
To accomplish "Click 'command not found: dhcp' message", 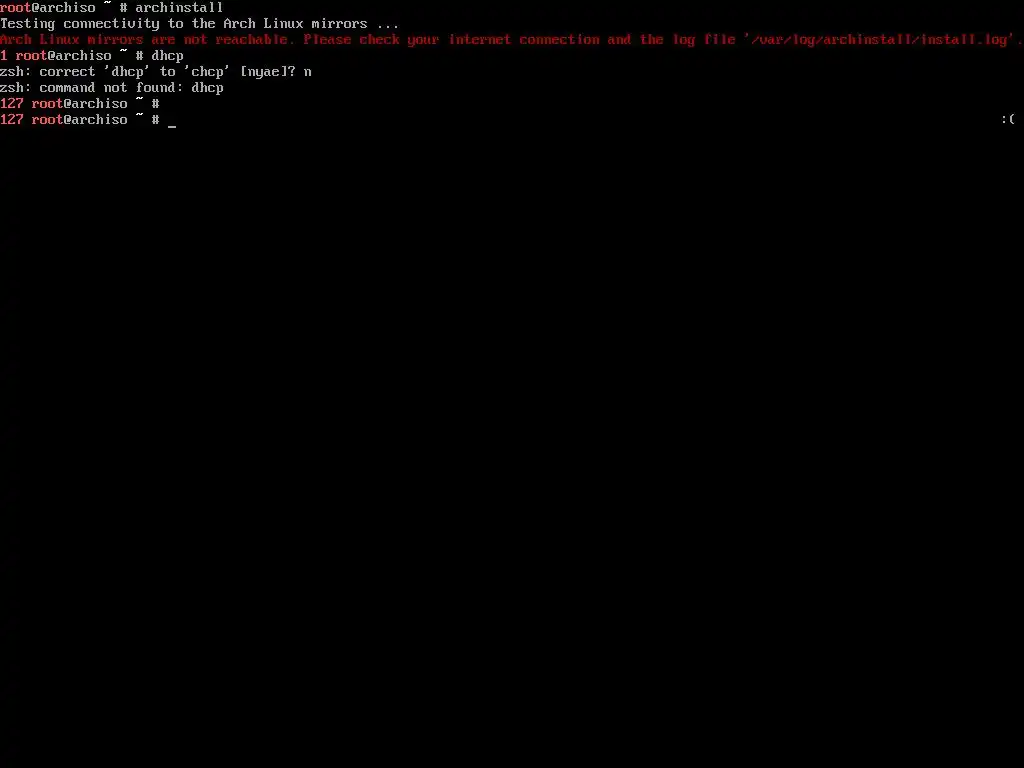I will [x=131, y=88].
